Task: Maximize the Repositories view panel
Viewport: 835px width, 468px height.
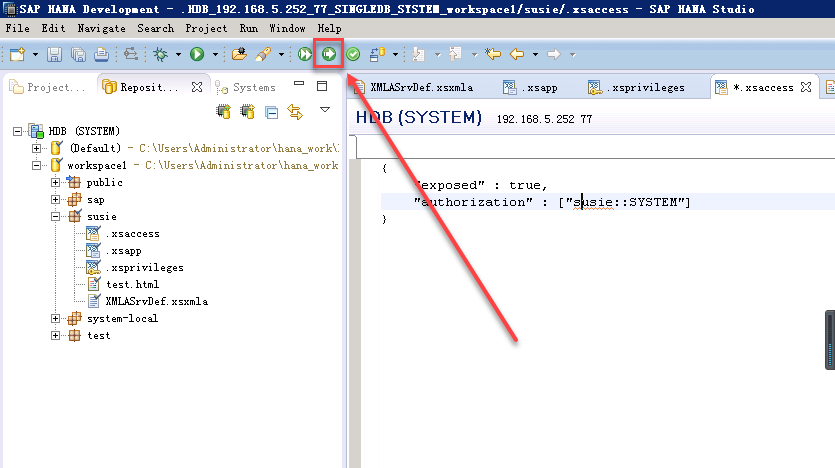Action: click(x=322, y=86)
